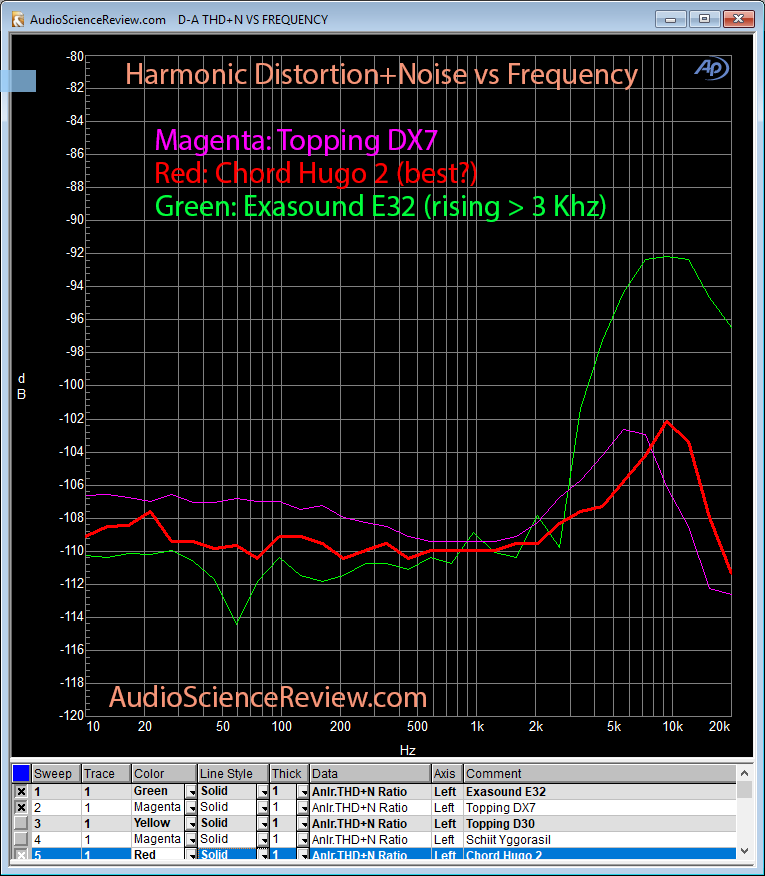Click the 'Green' color cell in sweep 1
The width and height of the screenshot is (765, 876).
pos(158,792)
